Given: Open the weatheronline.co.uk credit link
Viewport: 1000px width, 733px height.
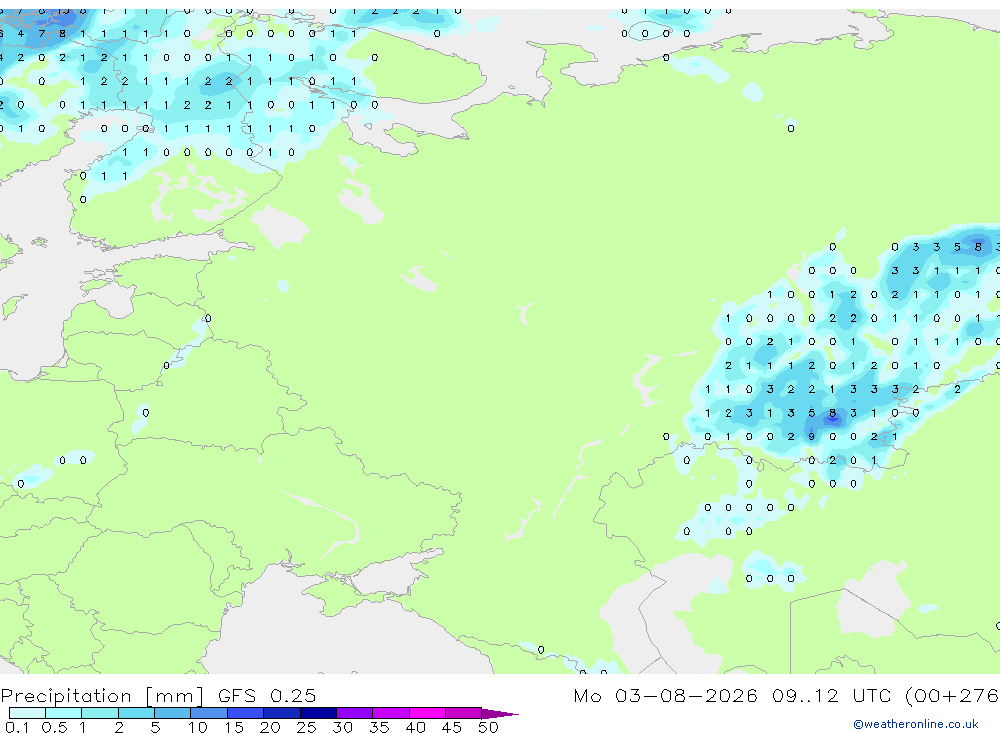Looking at the screenshot, I should pyautogui.click(x=916, y=724).
